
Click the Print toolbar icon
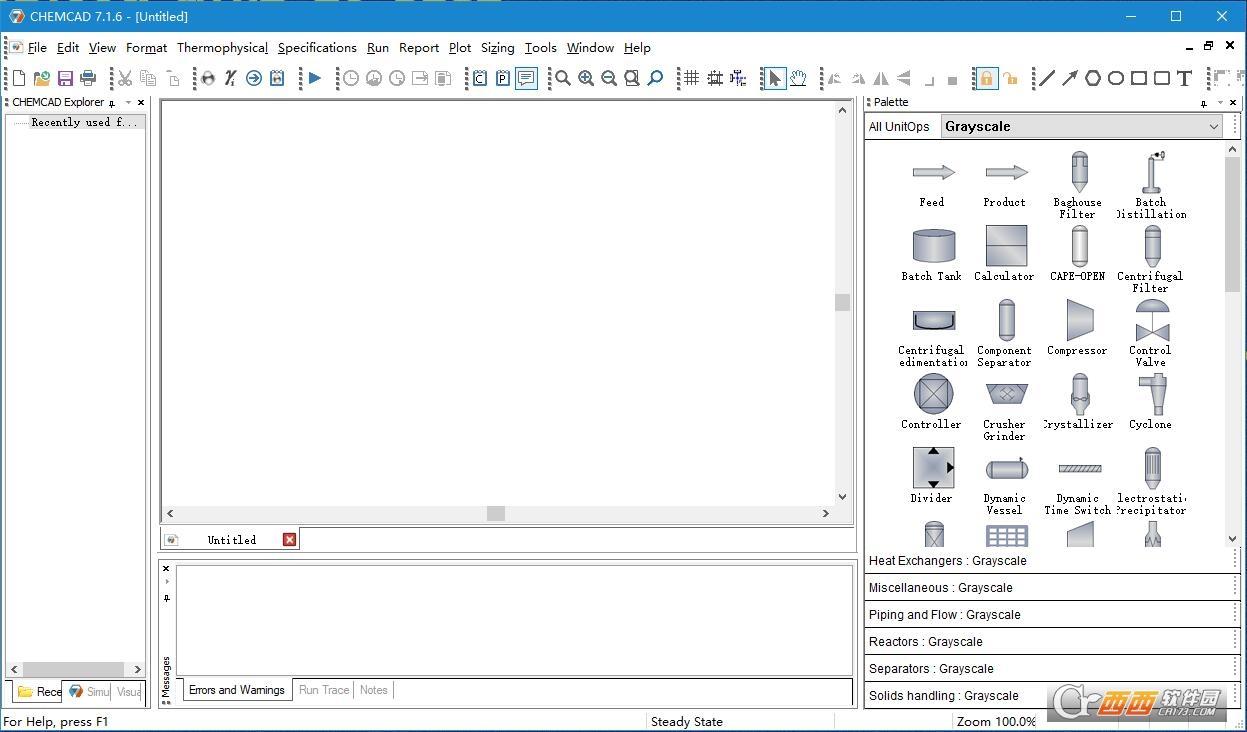[88, 78]
